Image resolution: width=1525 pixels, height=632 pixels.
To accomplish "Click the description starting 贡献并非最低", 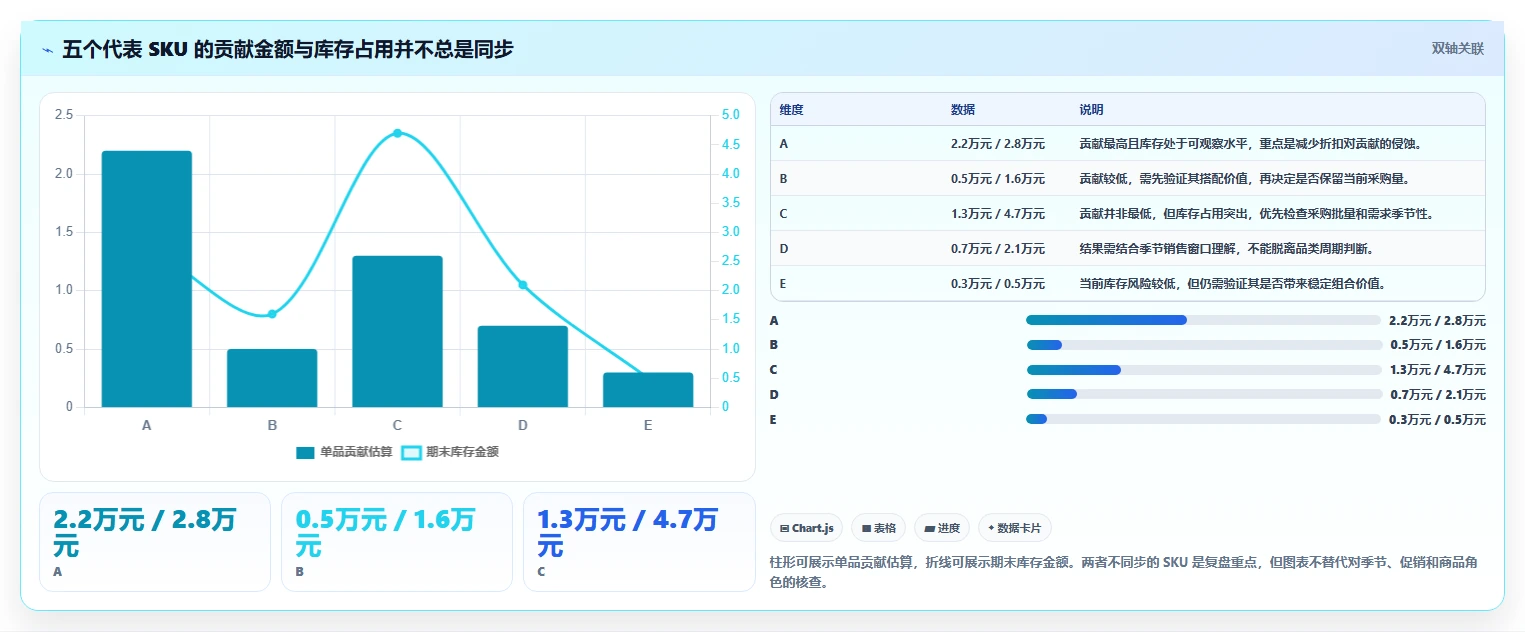I will (x=1257, y=214).
